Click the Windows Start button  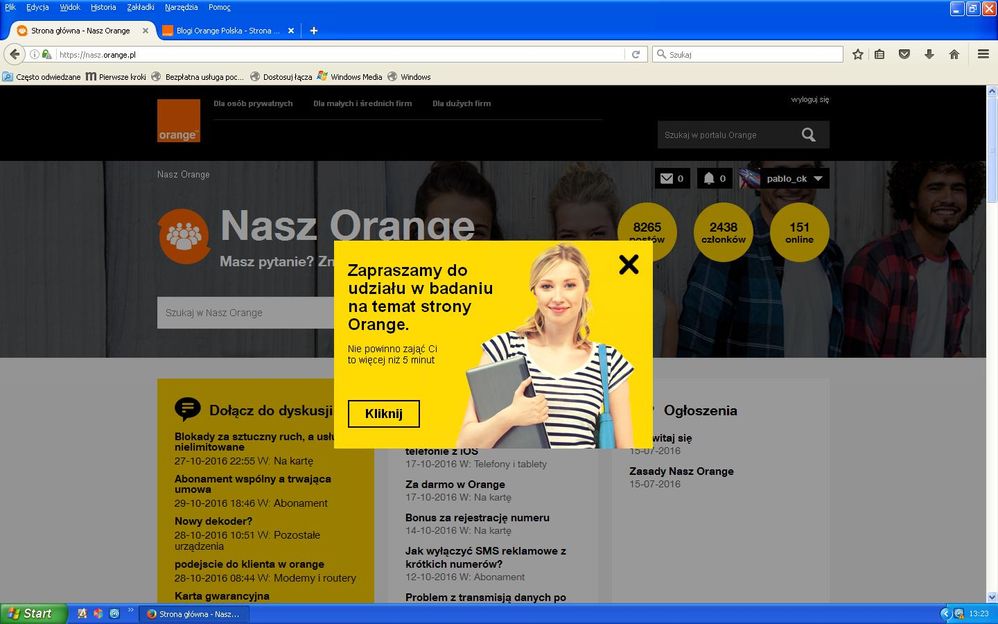click(x=34, y=613)
